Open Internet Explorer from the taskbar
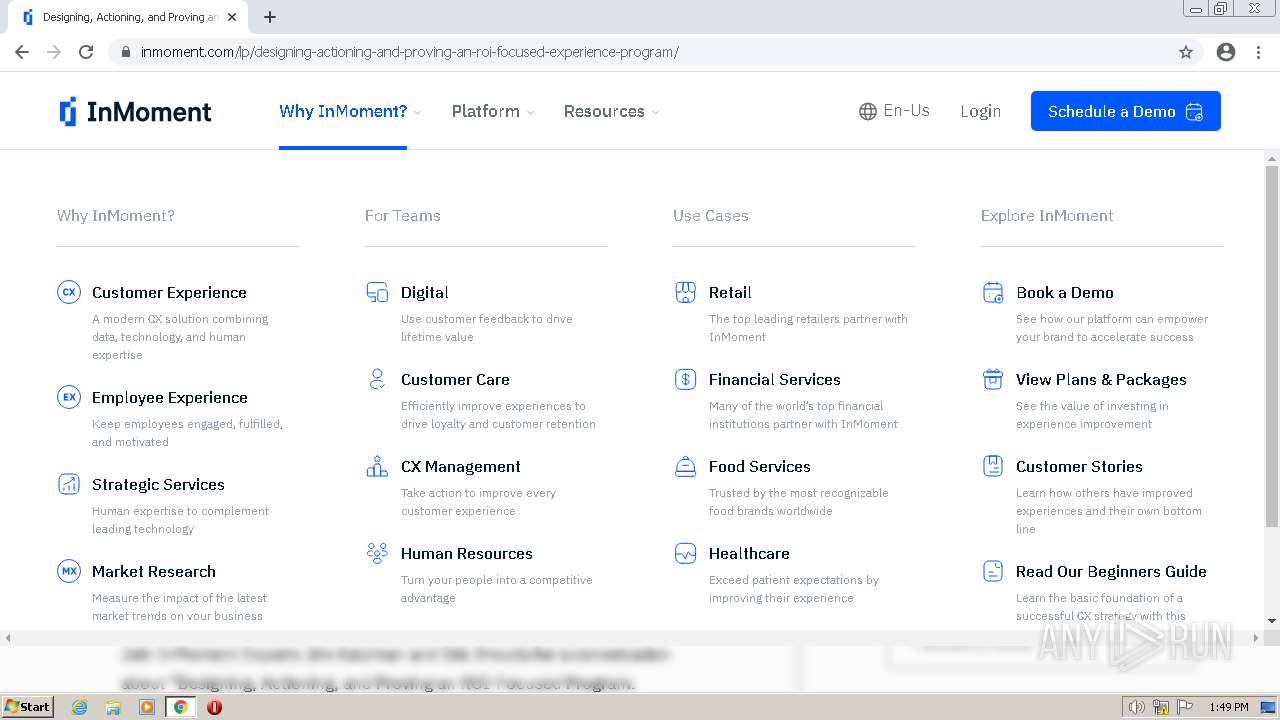 [80, 707]
